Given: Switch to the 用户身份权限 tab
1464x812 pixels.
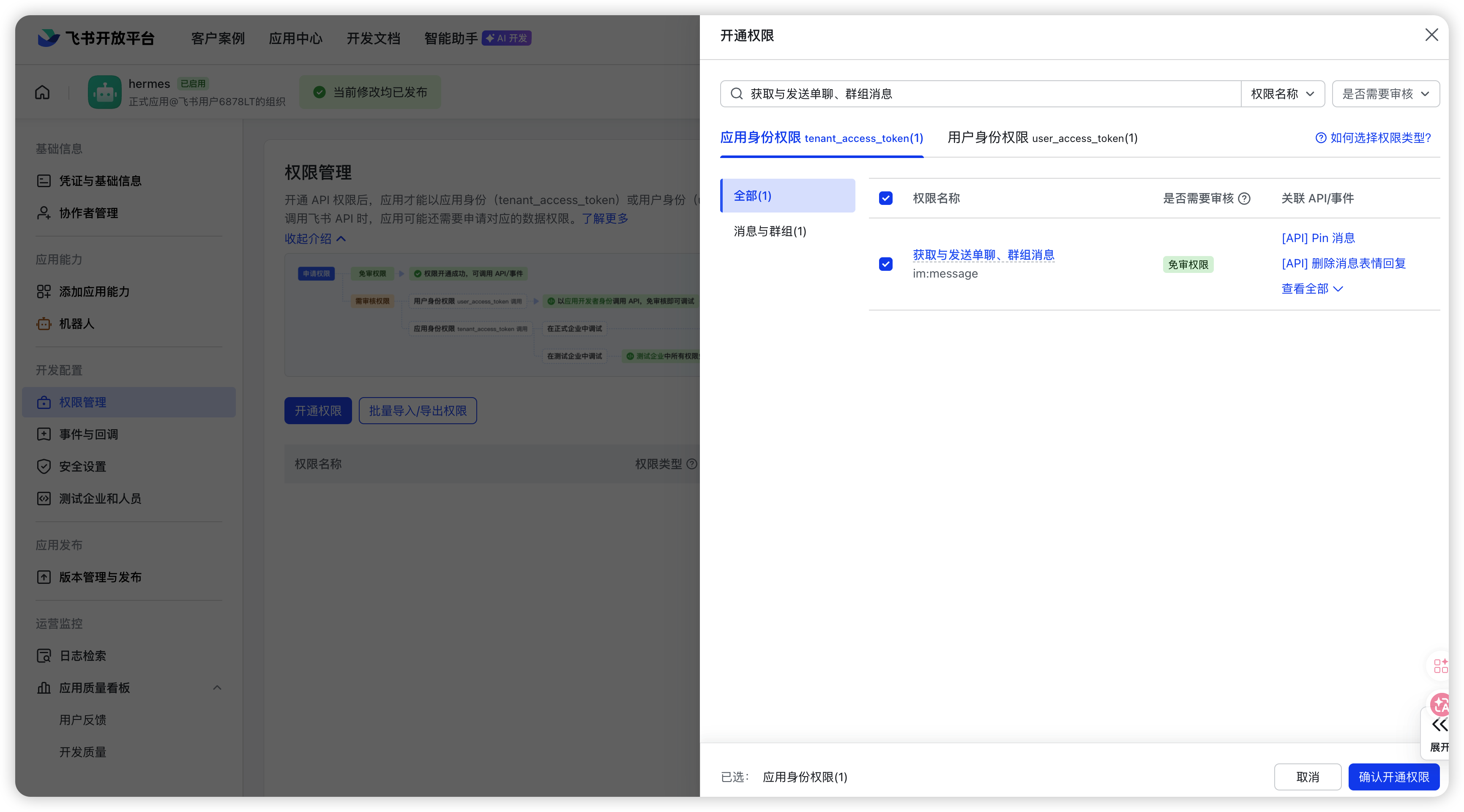Looking at the screenshot, I should pos(1042,138).
